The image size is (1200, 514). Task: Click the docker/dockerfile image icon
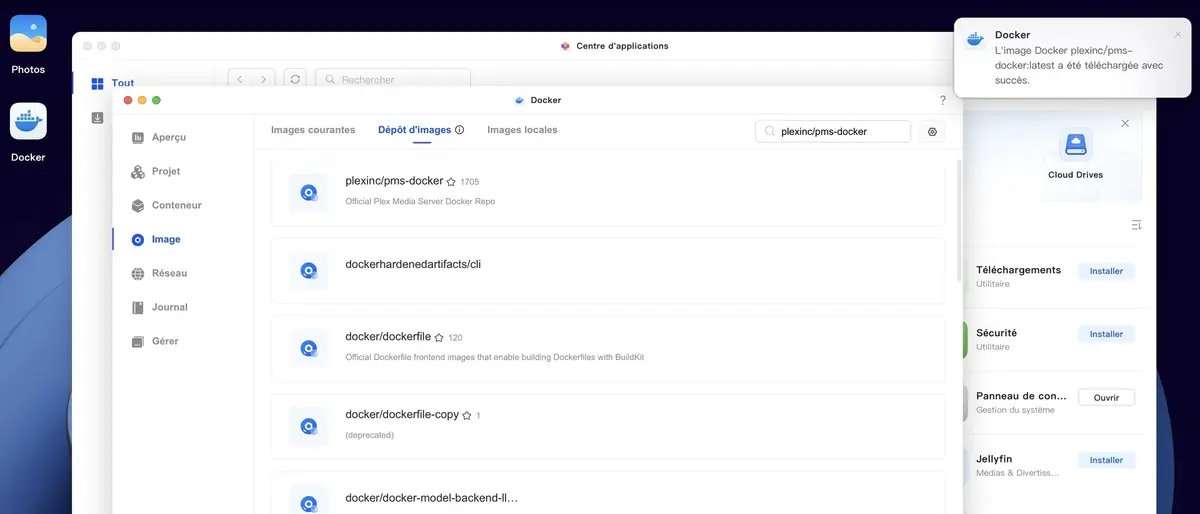point(308,348)
